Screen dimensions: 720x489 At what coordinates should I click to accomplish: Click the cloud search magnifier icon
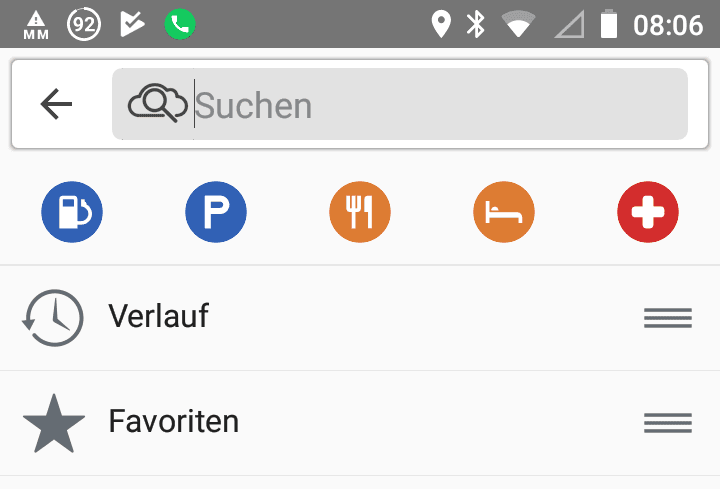point(158,103)
